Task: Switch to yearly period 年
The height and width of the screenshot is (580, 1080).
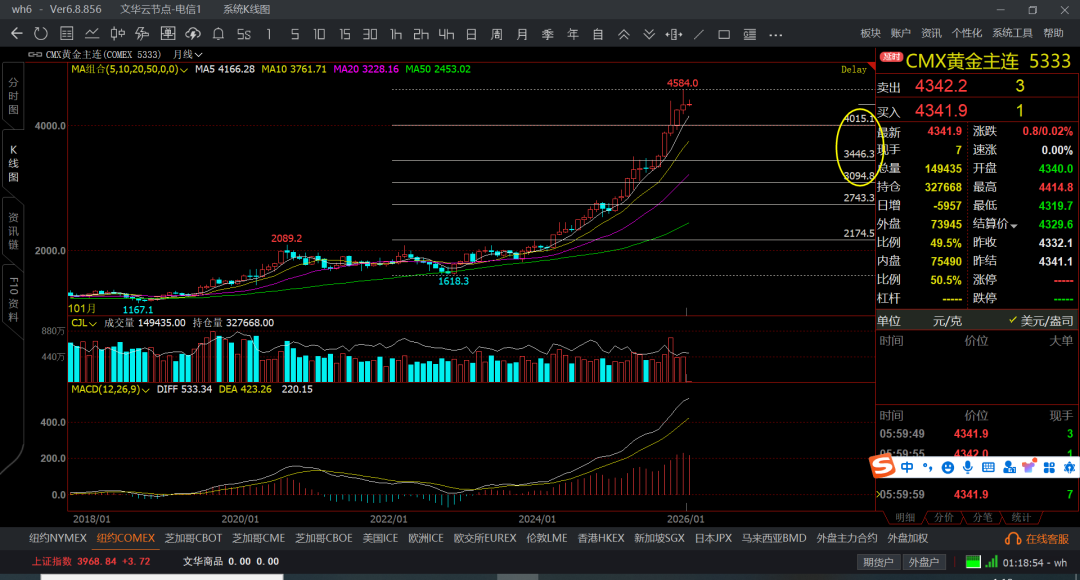Action: 572,34
